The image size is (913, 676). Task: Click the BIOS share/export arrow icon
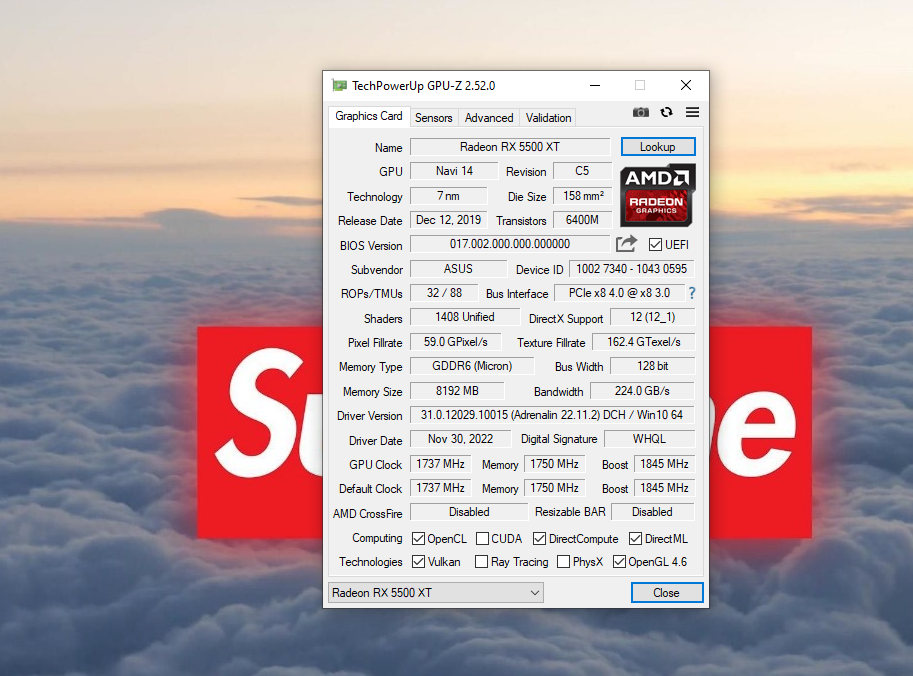coord(627,244)
